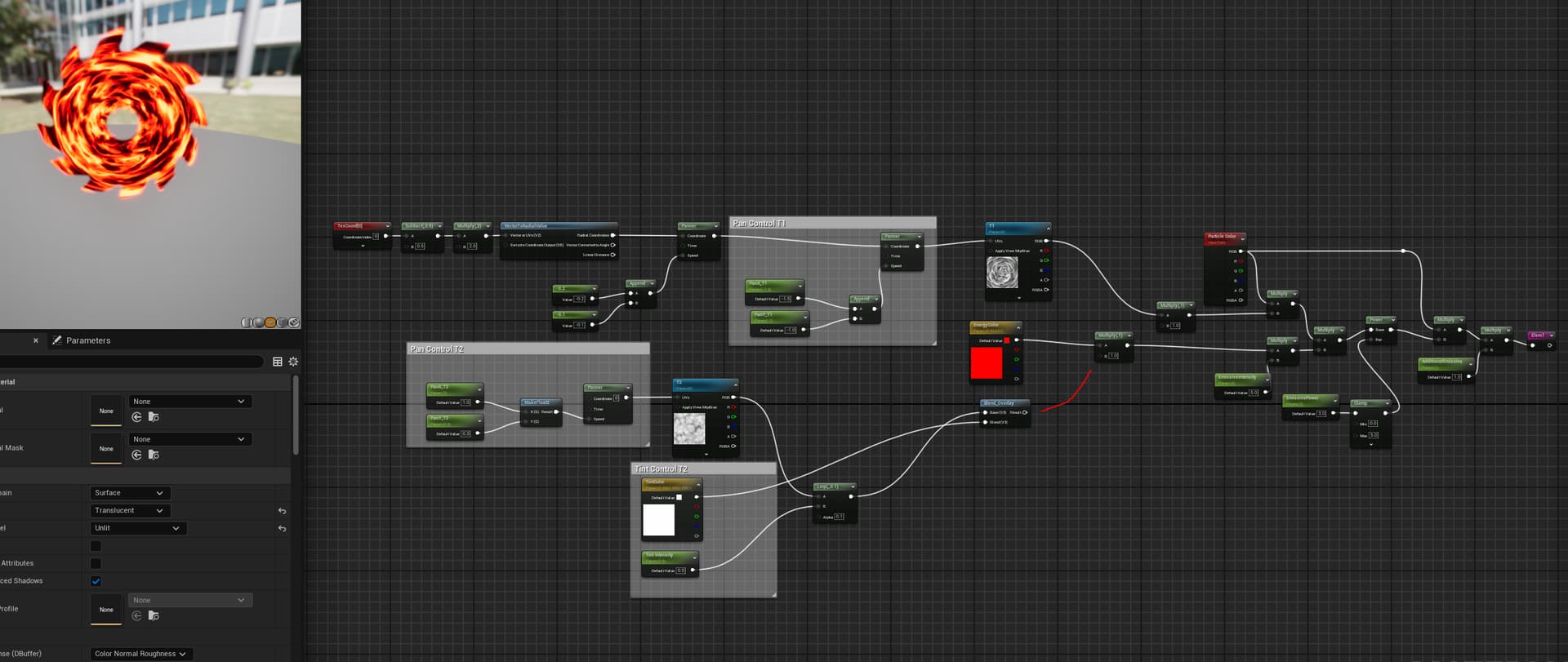Click the RGB output pin of T2 node
1568x662 pixels.
click(733, 398)
